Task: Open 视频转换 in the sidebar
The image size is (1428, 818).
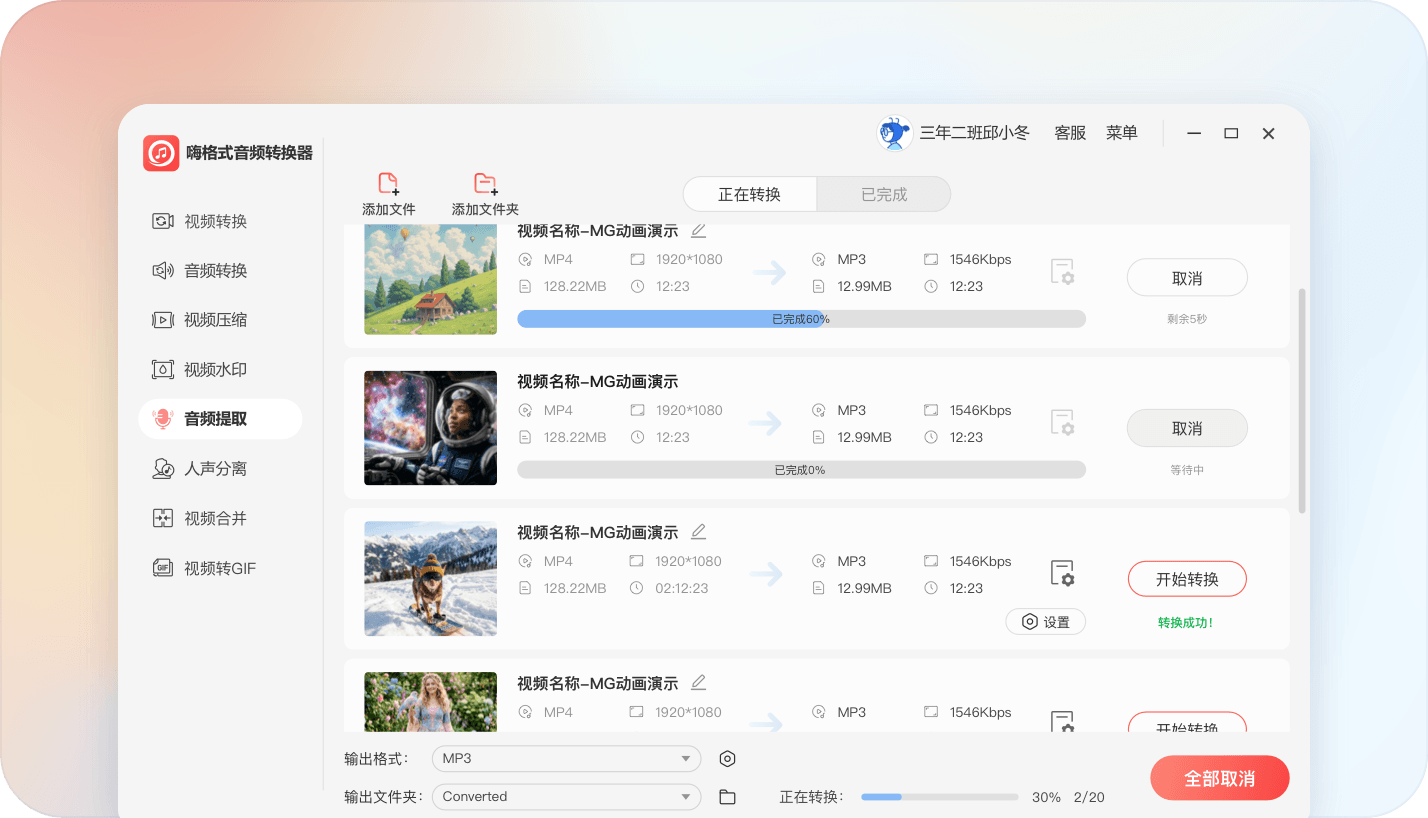Action: click(200, 221)
